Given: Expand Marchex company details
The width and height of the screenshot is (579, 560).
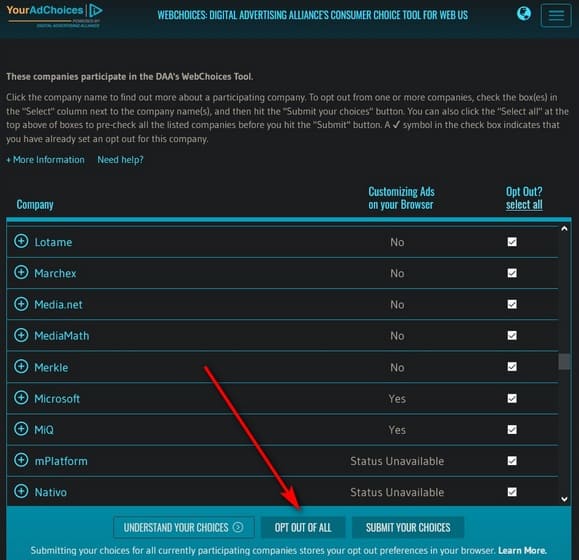Looking at the screenshot, I should 21,272.
